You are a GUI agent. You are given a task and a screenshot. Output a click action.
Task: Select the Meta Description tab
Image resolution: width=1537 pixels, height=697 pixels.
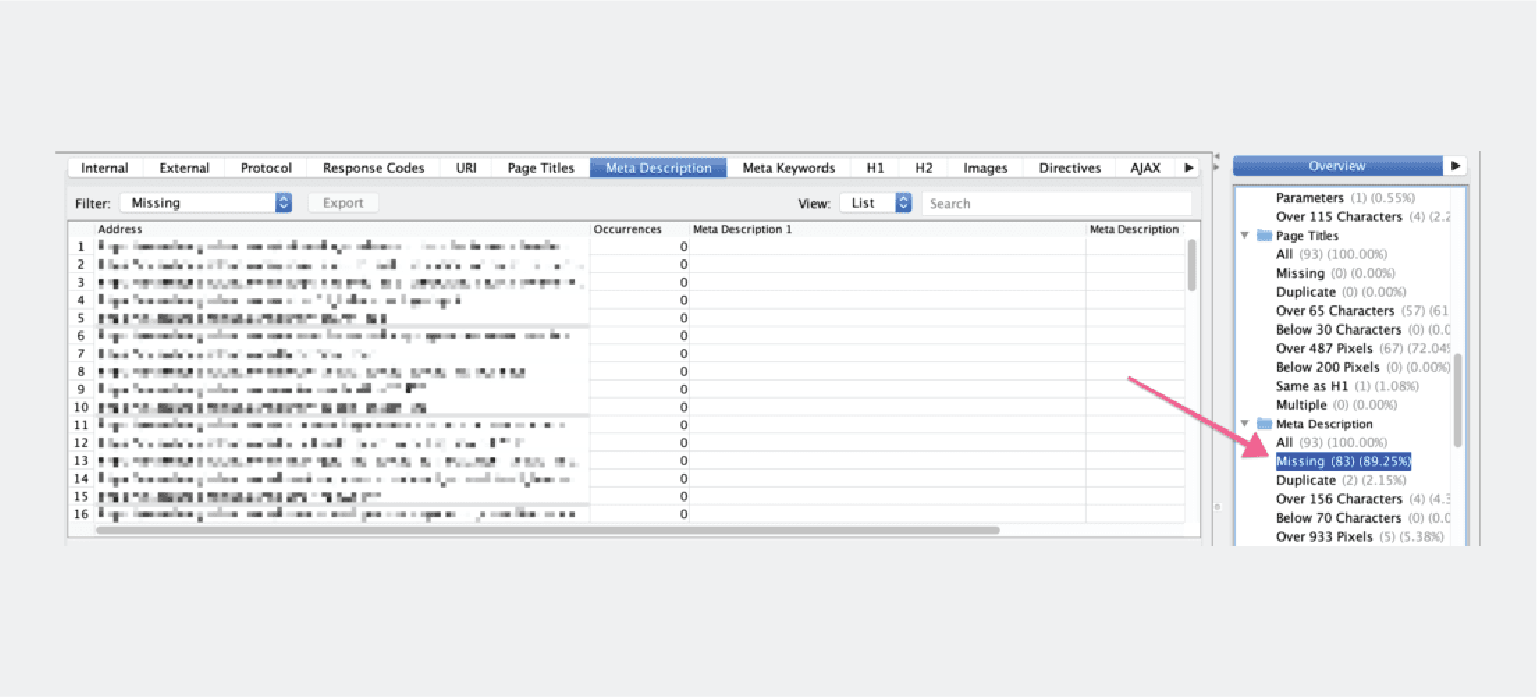click(x=659, y=168)
